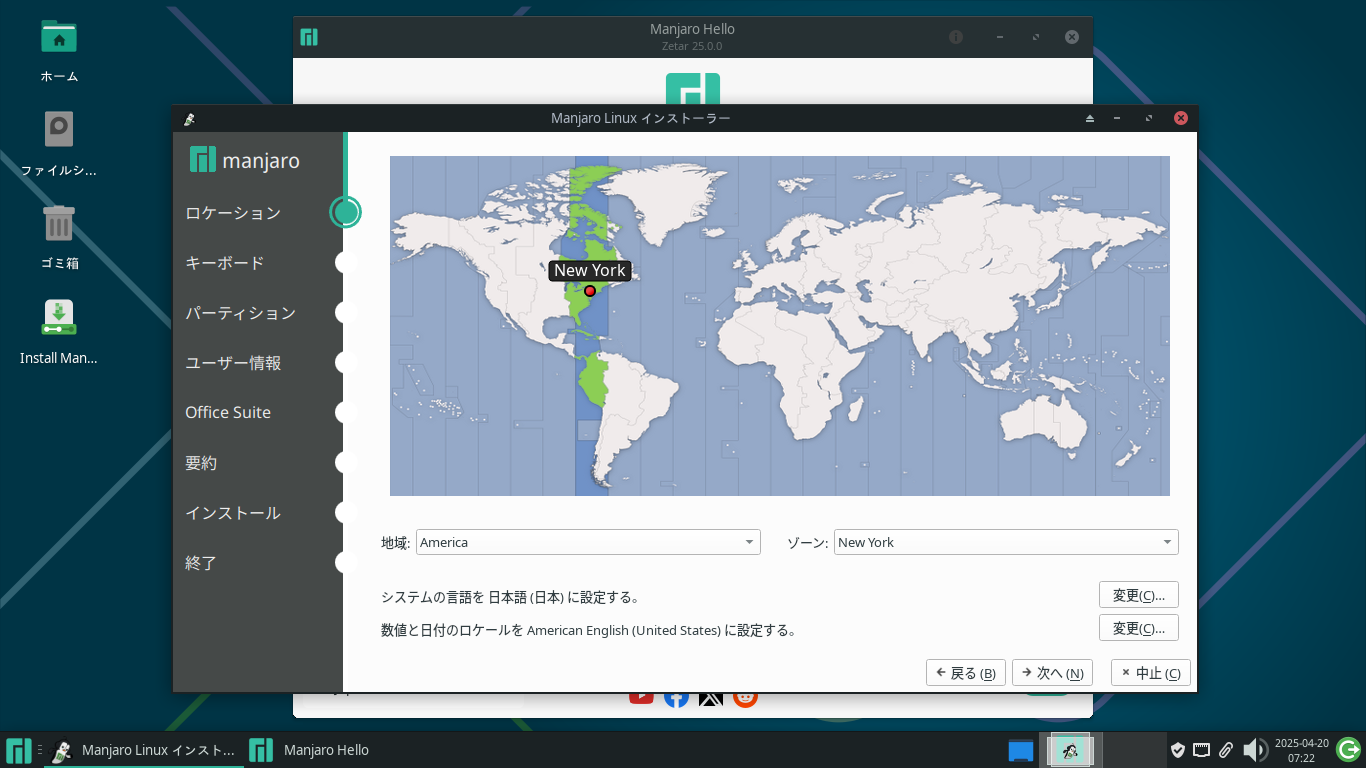Click the manjaro logo in installer sidebar
This screenshot has height=768, width=1366.
pyautogui.click(x=244, y=160)
